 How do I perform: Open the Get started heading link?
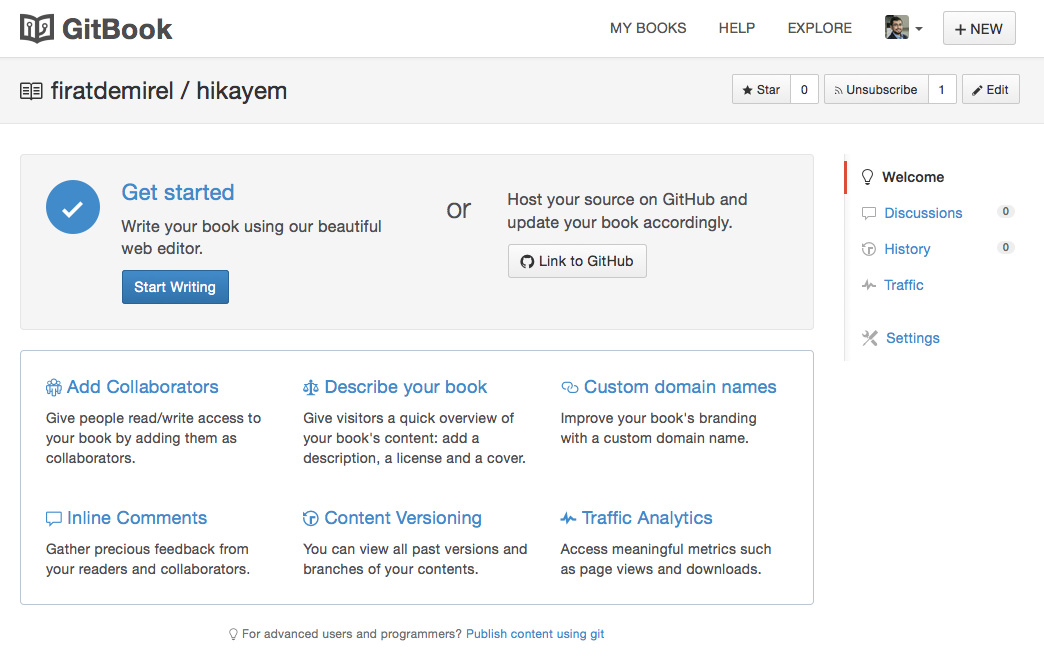(178, 192)
